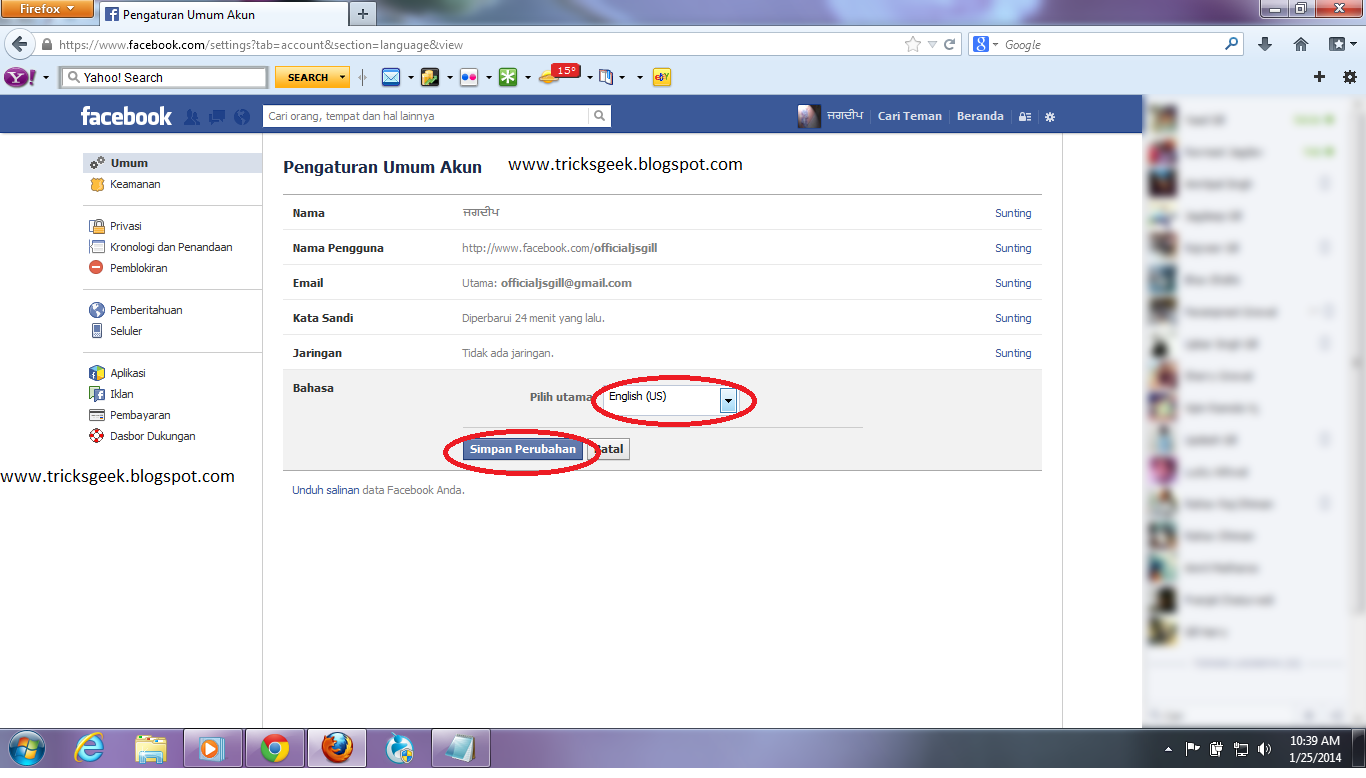Screen dimensions: 1366x778
Task: Open the Flickr icon dropdown arrow
Action: [x=489, y=77]
